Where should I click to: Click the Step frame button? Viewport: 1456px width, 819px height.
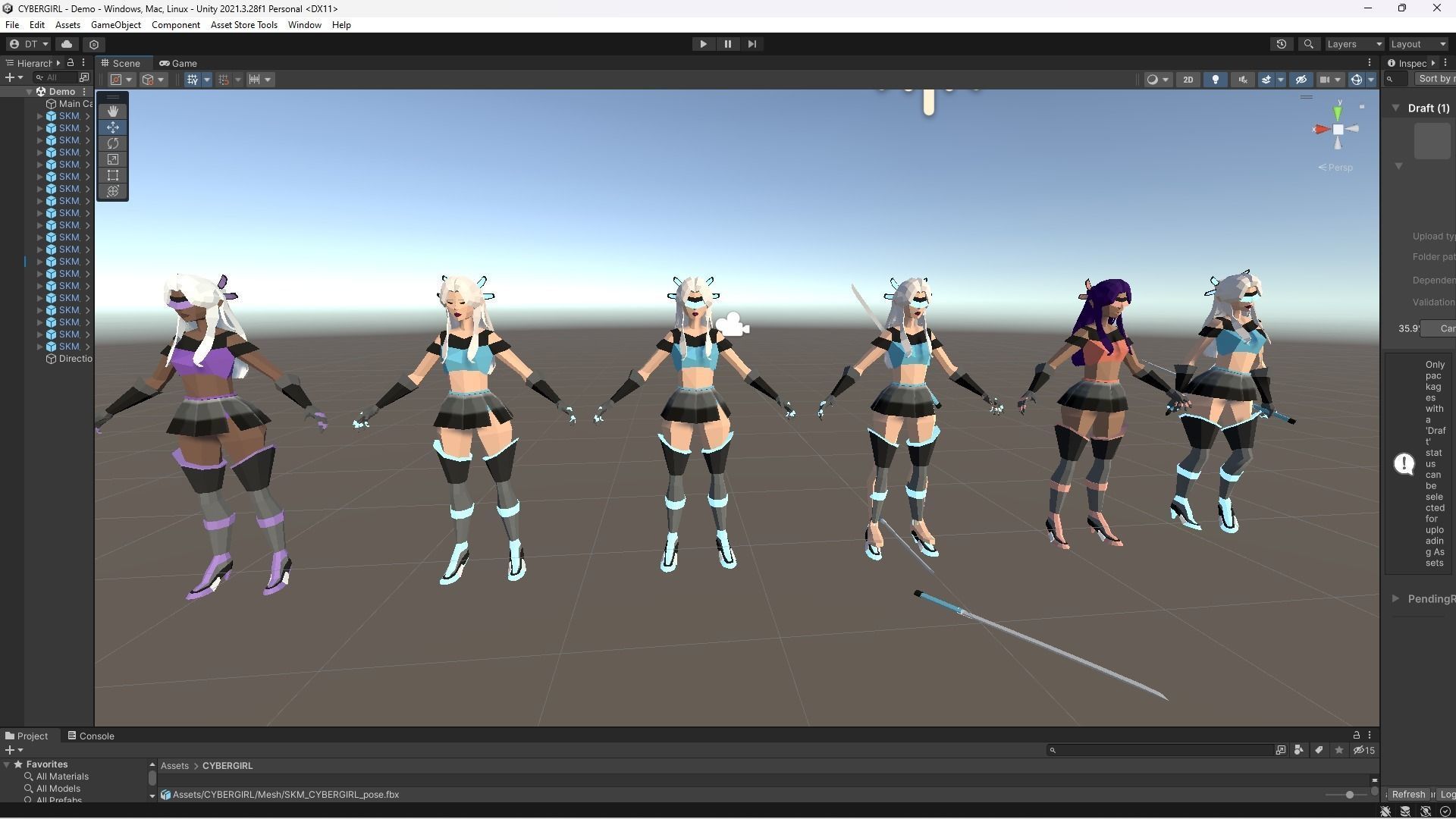752,44
